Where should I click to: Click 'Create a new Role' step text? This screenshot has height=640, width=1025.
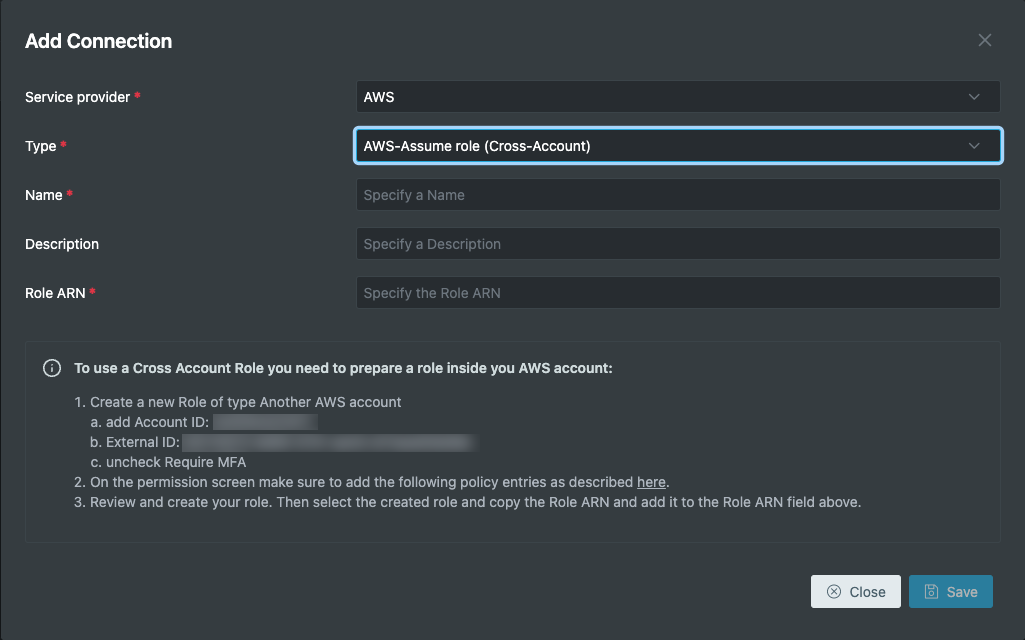click(246, 402)
